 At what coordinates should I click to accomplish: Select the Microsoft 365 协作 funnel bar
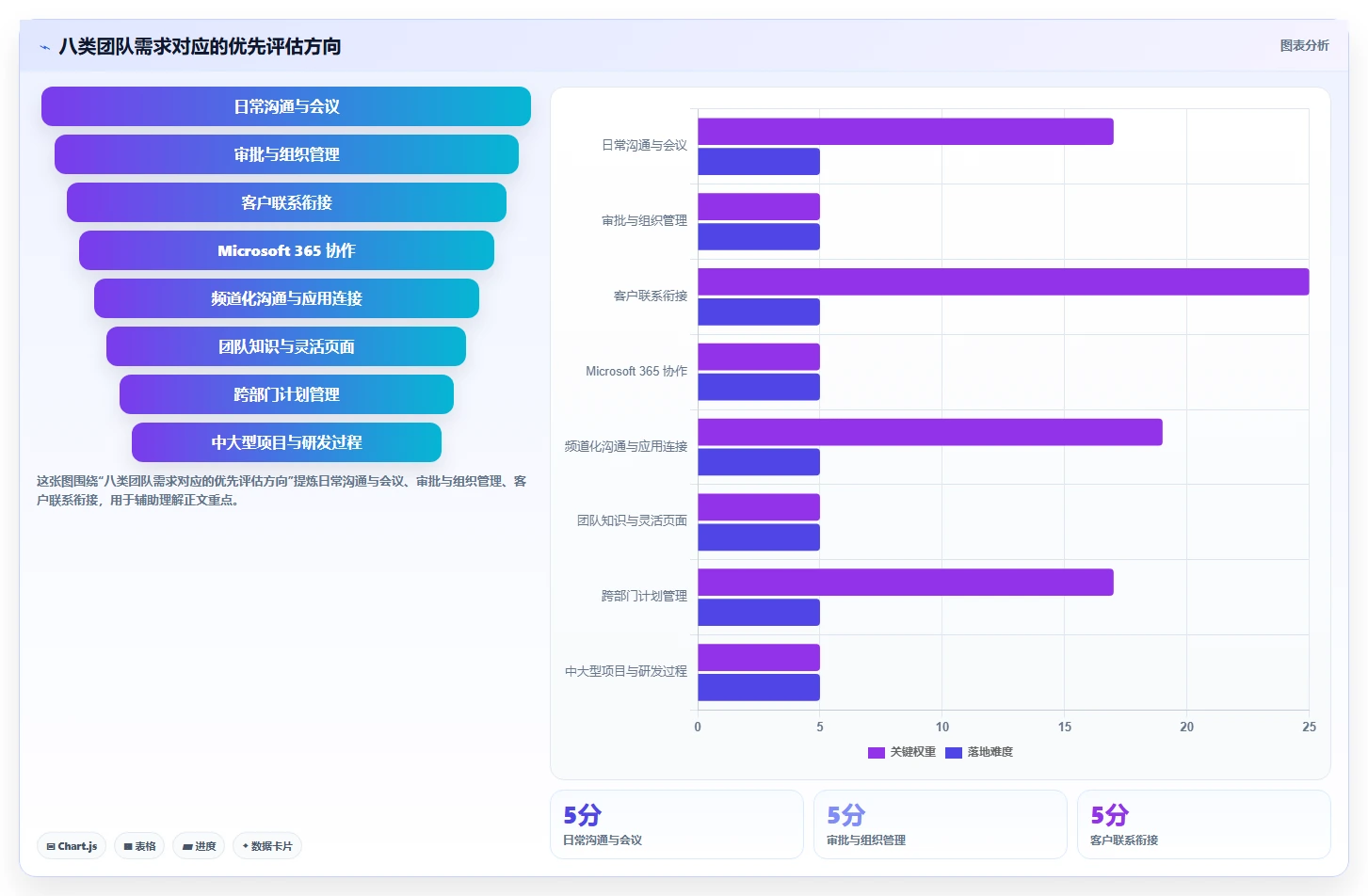(x=286, y=250)
